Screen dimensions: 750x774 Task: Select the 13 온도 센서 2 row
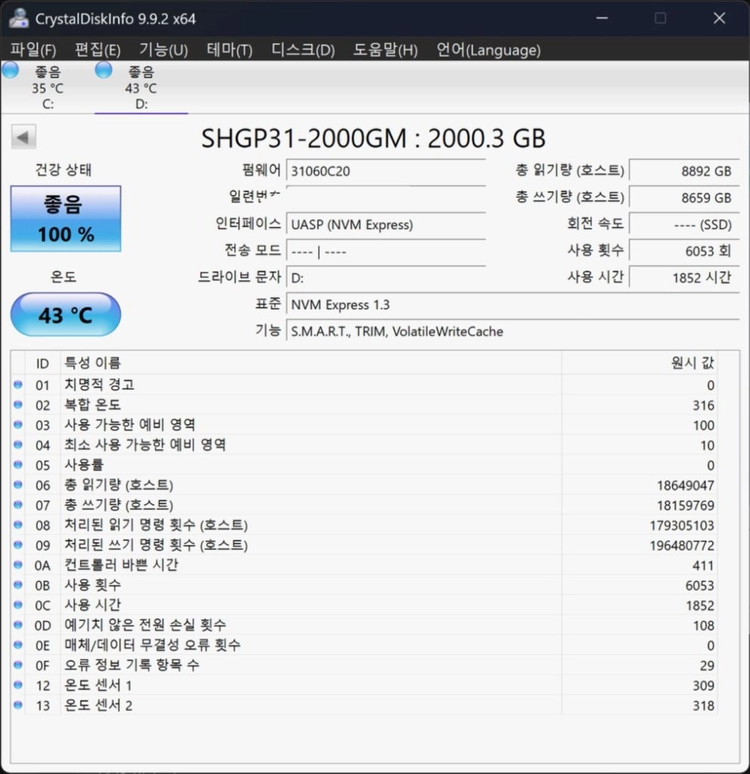(364, 705)
